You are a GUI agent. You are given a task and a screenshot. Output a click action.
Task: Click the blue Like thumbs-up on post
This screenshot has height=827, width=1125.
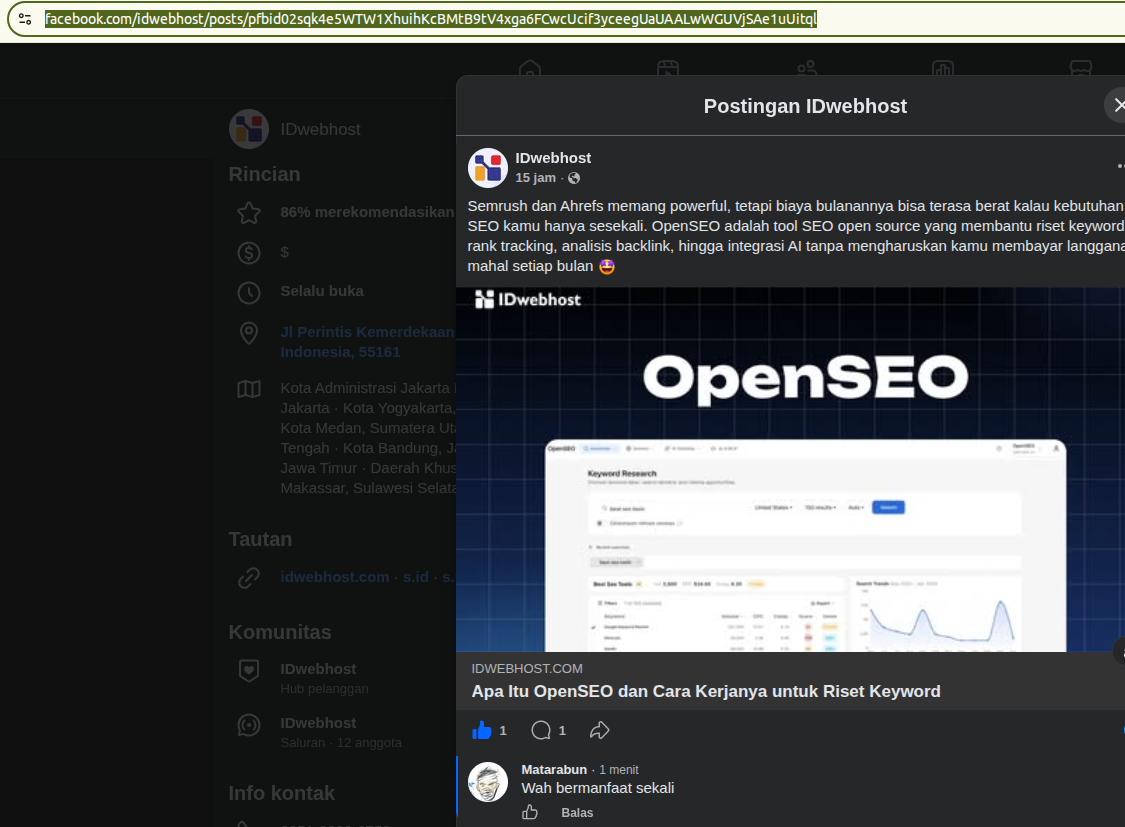(481, 730)
